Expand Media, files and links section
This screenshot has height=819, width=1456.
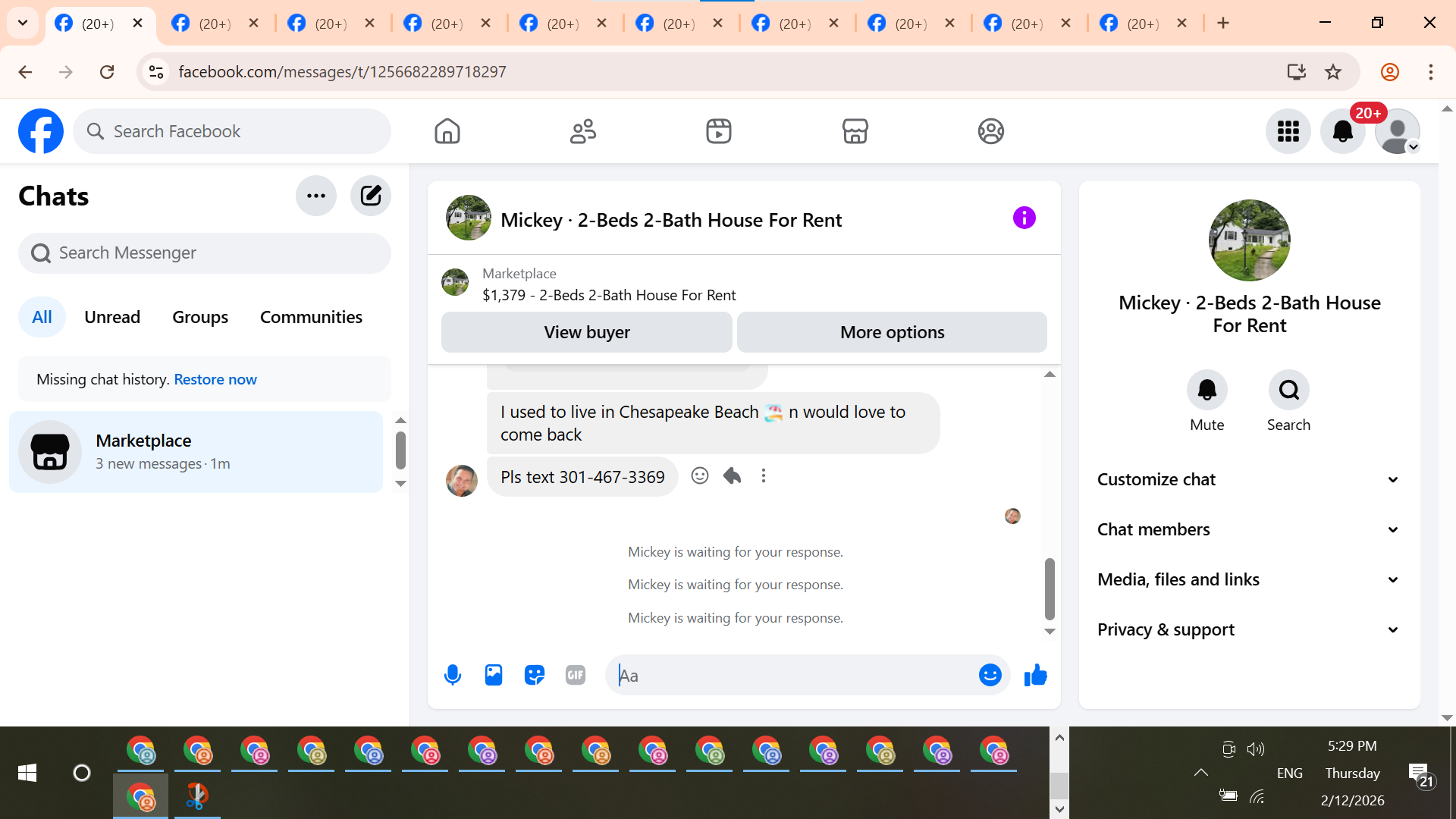pos(1249,579)
